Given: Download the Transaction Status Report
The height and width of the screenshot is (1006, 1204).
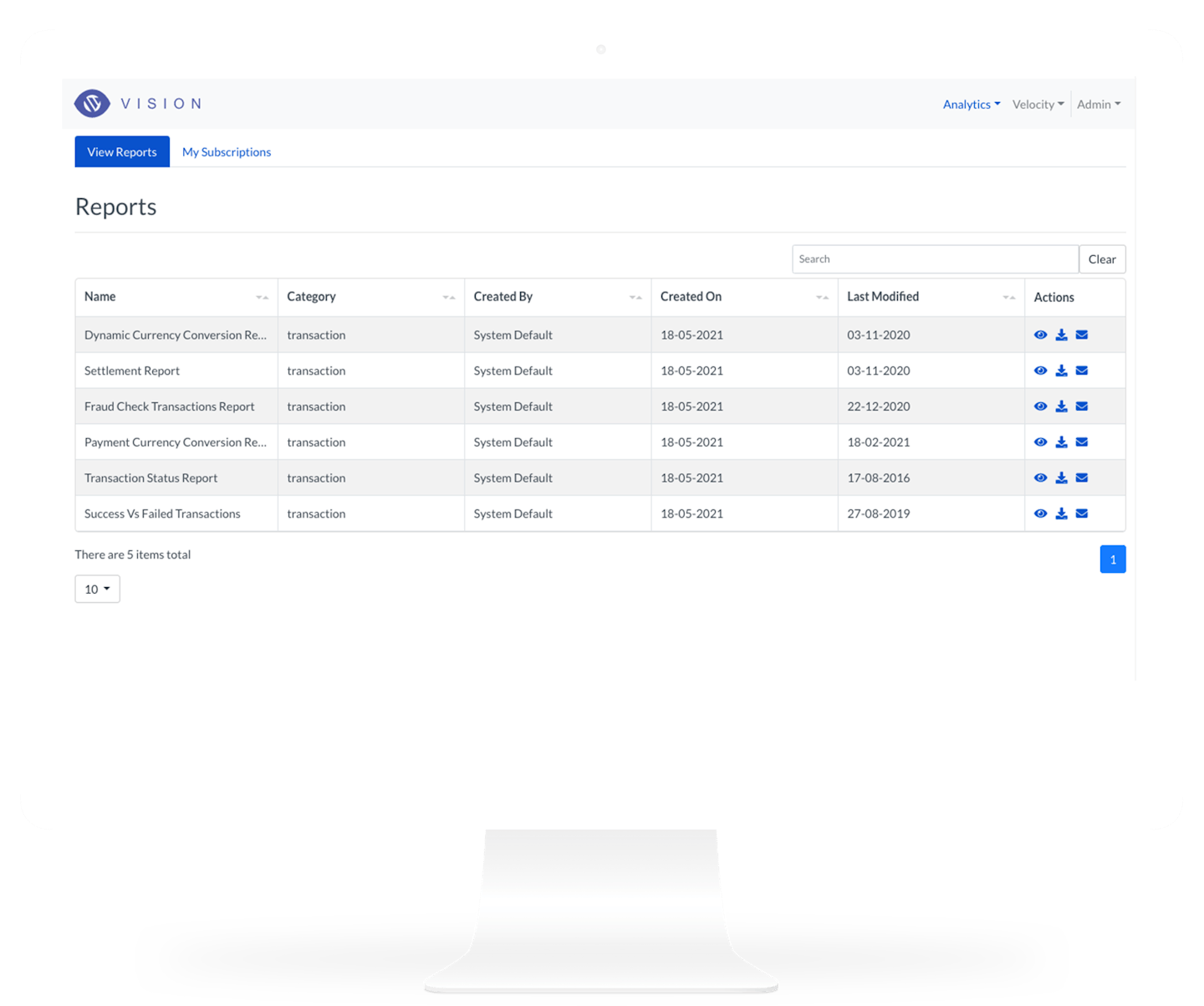Looking at the screenshot, I should tap(1061, 477).
